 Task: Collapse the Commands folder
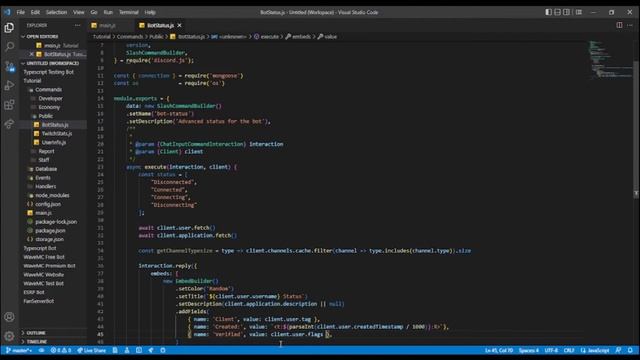click(x=48, y=89)
